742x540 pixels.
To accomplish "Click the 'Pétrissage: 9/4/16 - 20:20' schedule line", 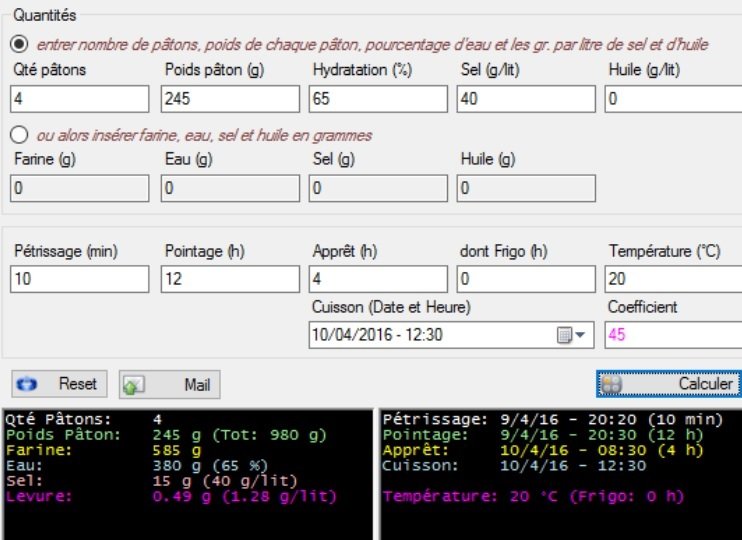I will pos(553,419).
